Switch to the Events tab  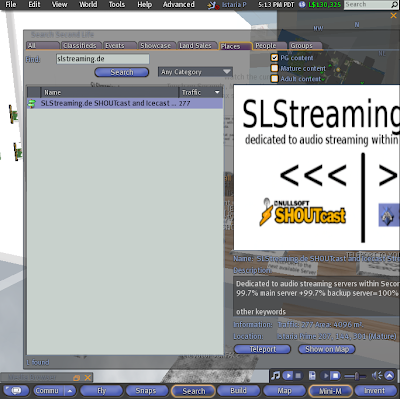[x=120, y=46]
